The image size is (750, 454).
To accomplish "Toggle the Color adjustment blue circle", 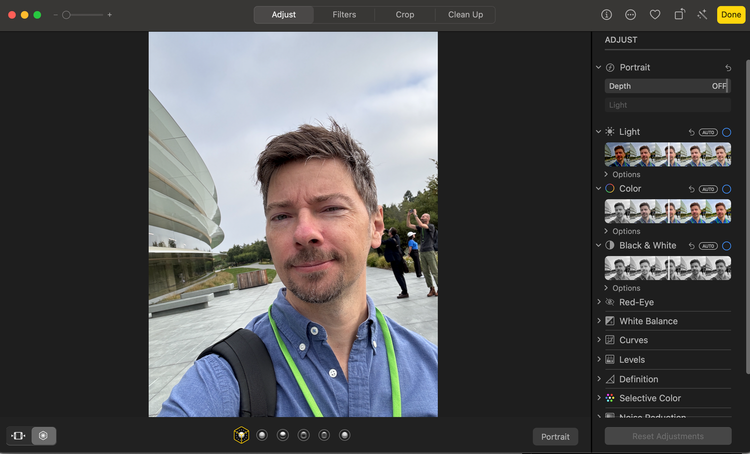I will pyautogui.click(x=726, y=189).
